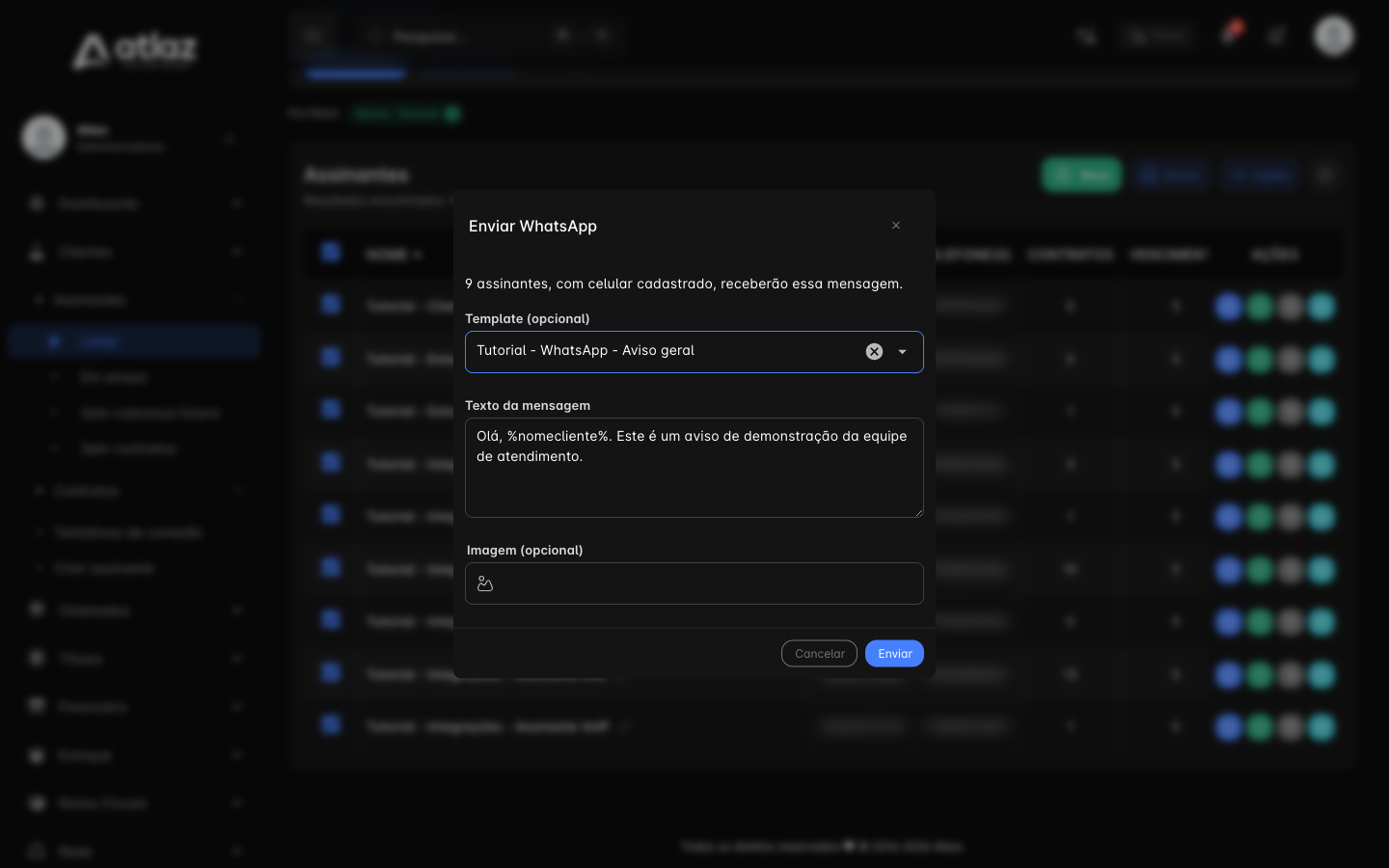Click the Enviar WhatsApp dialog title
Image resolution: width=1389 pixels, height=868 pixels.
532,226
